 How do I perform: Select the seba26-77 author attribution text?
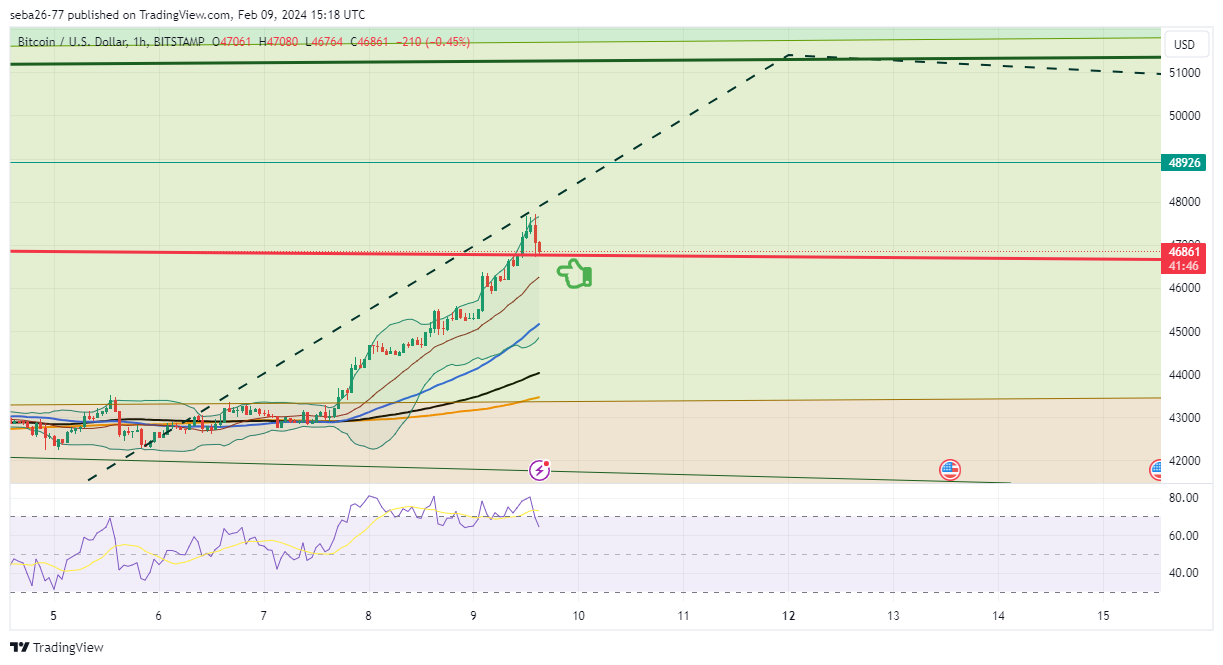[x=35, y=14]
